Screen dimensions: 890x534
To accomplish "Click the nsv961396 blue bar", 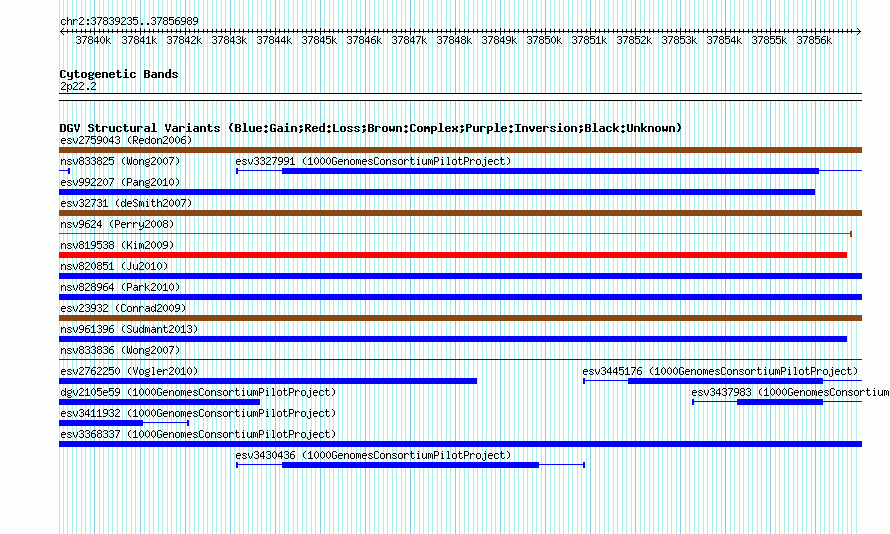I will (x=453, y=339).
